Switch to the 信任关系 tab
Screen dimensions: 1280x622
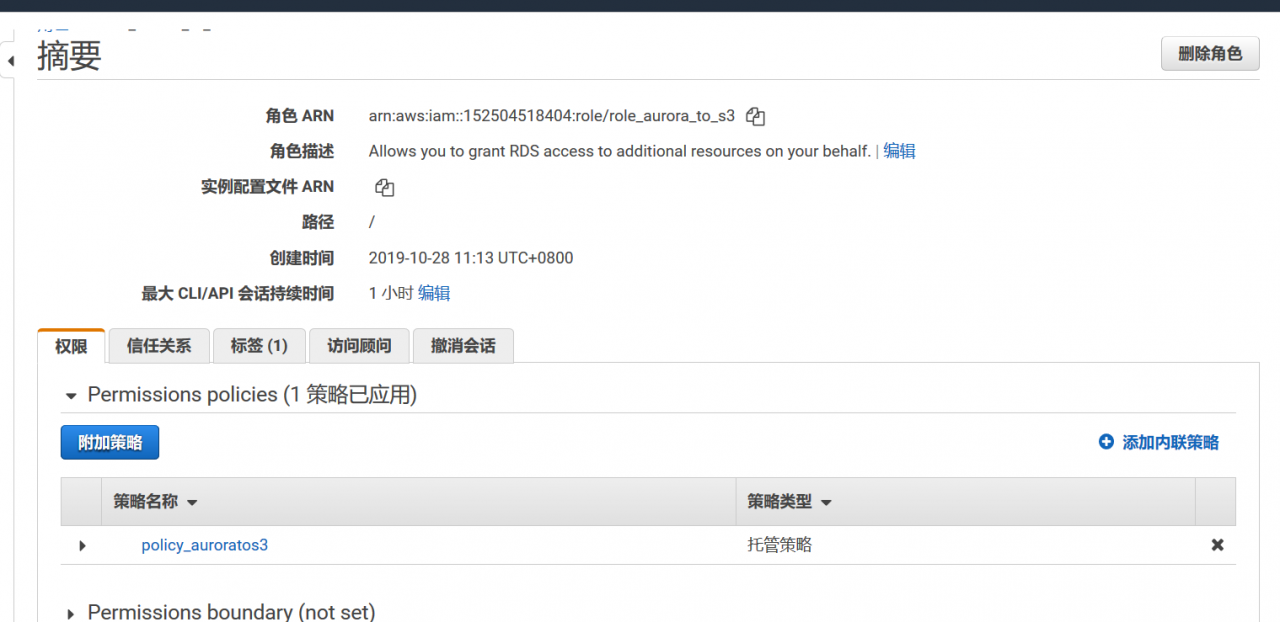click(x=159, y=346)
